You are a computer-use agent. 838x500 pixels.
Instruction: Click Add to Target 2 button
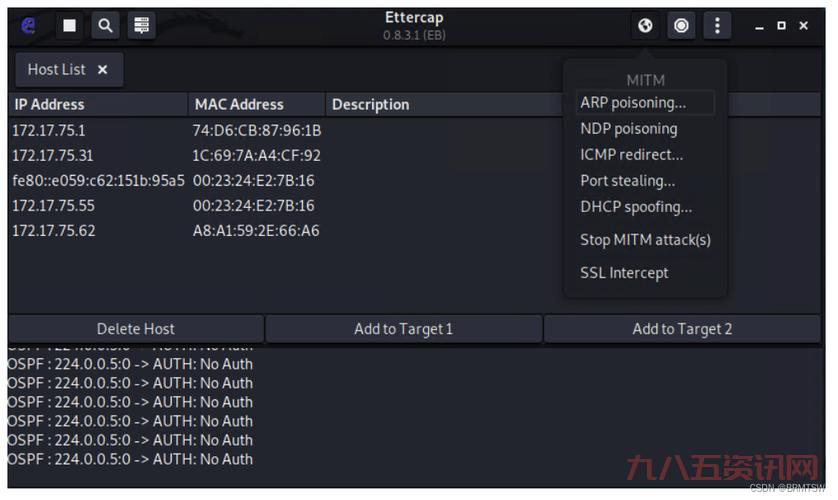point(682,329)
